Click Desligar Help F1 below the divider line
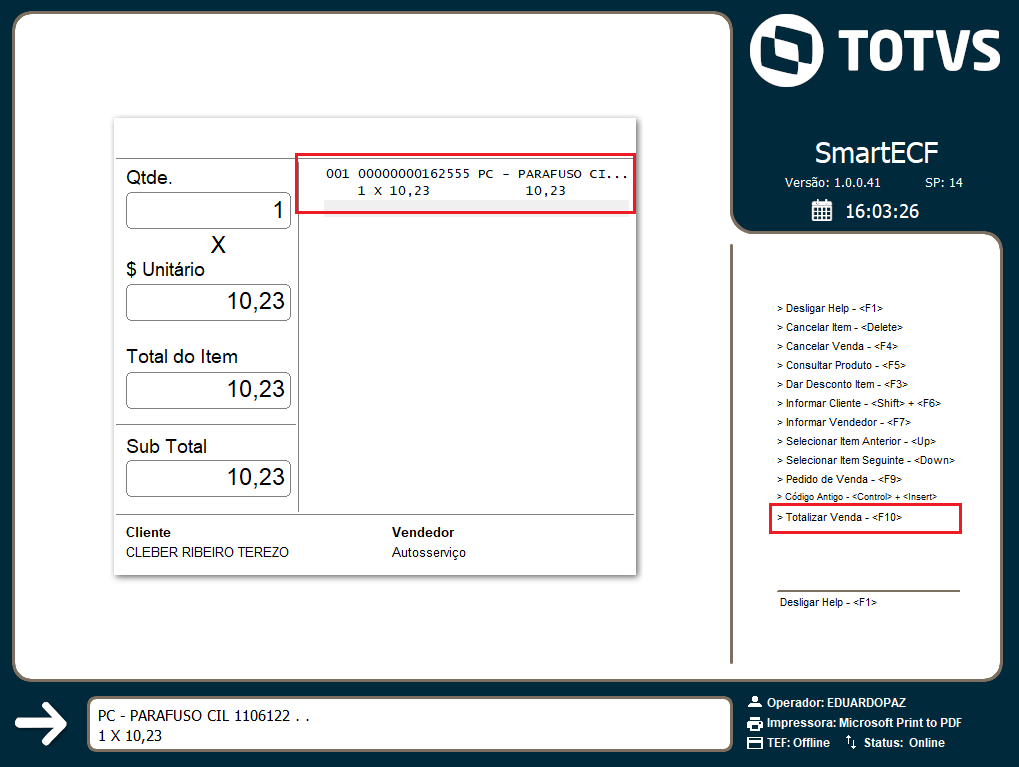This screenshot has width=1019, height=767. 828,602
